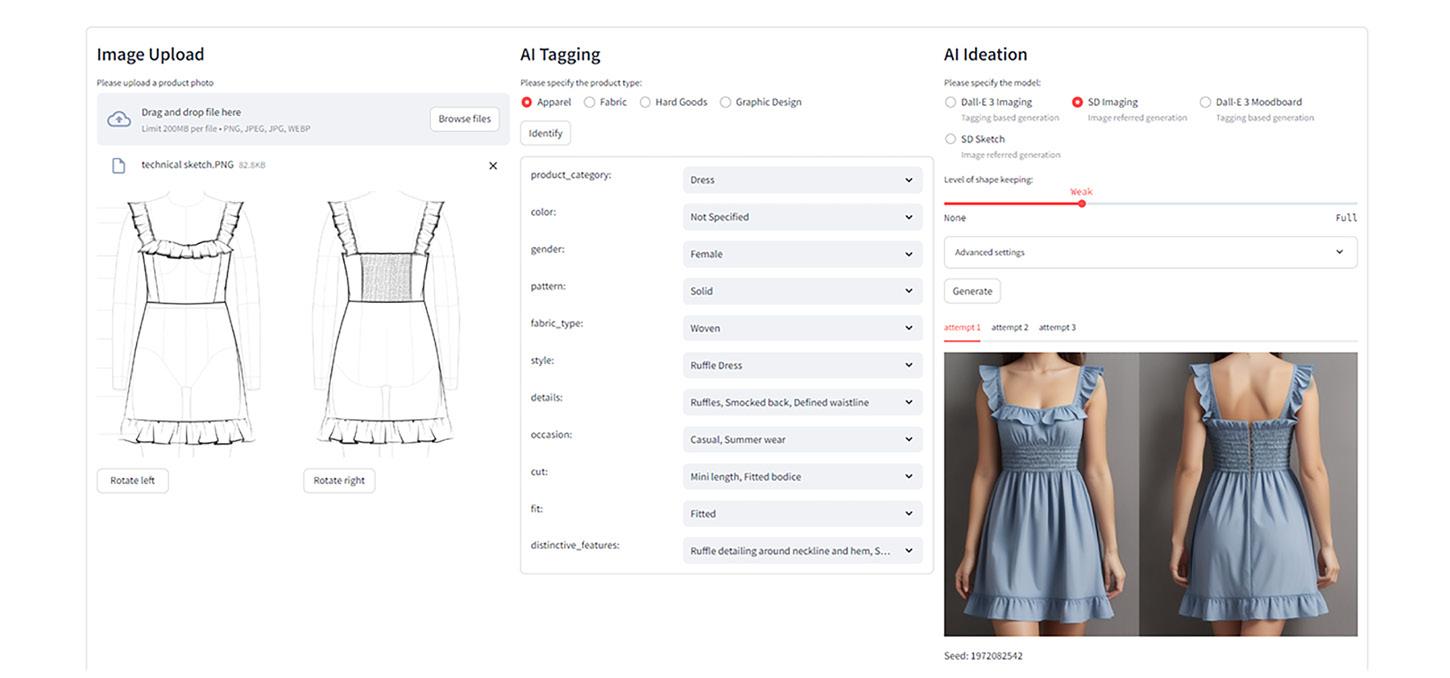The height and width of the screenshot is (678, 1450).
Task: Open the gender Female dropdown
Action: pyautogui.click(x=802, y=254)
